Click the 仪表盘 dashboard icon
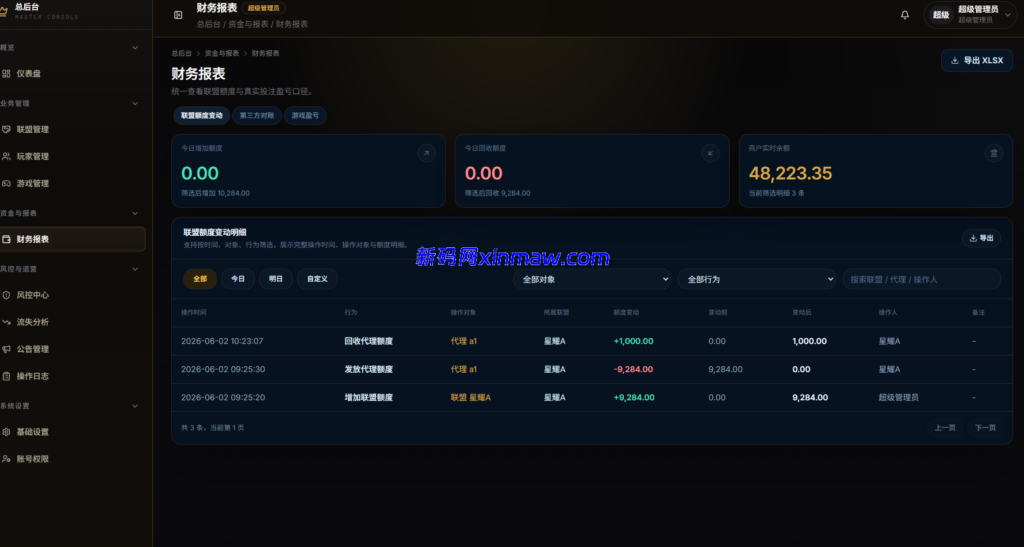This screenshot has width=1024, height=547. pos(6,74)
